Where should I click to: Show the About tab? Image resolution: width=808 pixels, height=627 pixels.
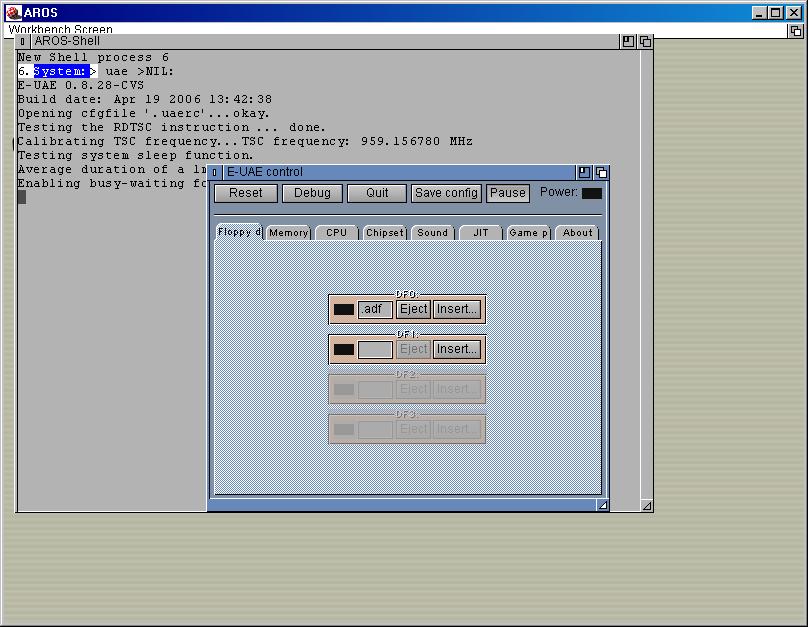pyautogui.click(x=578, y=233)
